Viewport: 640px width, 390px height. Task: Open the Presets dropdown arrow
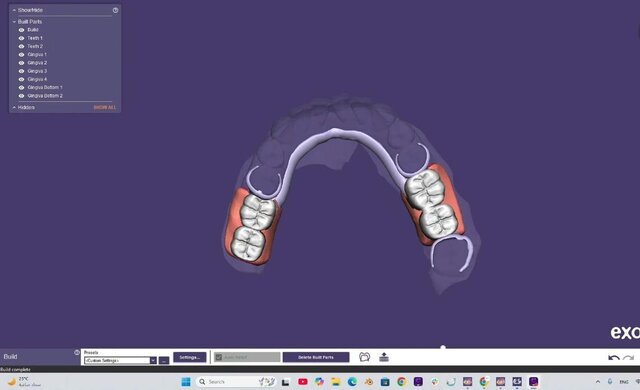153,360
